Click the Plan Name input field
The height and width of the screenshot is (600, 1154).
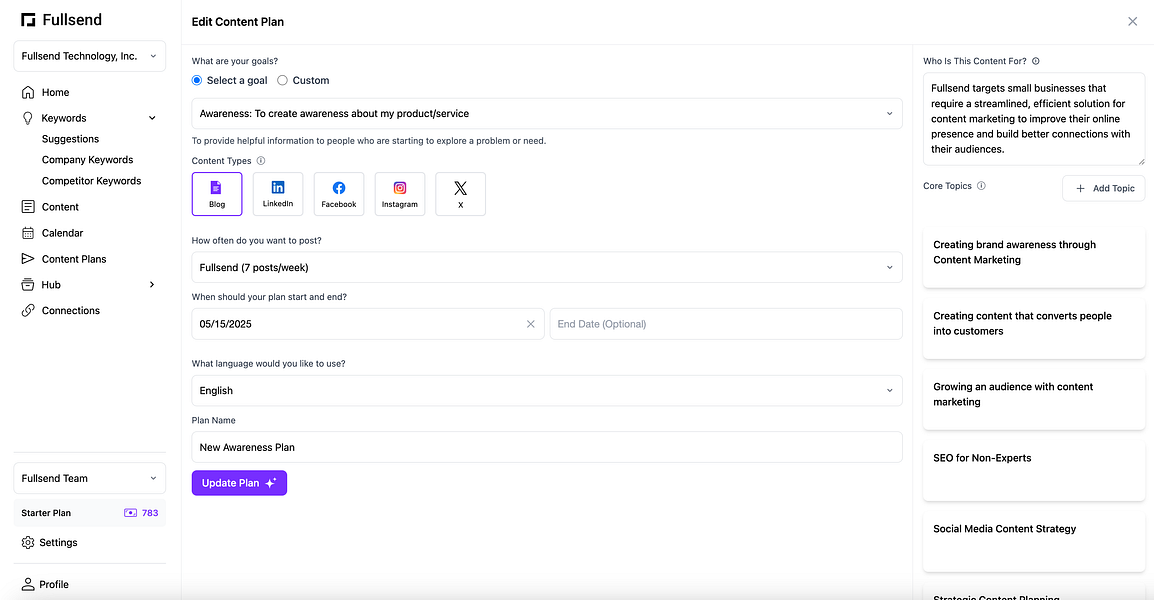[547, 447]
